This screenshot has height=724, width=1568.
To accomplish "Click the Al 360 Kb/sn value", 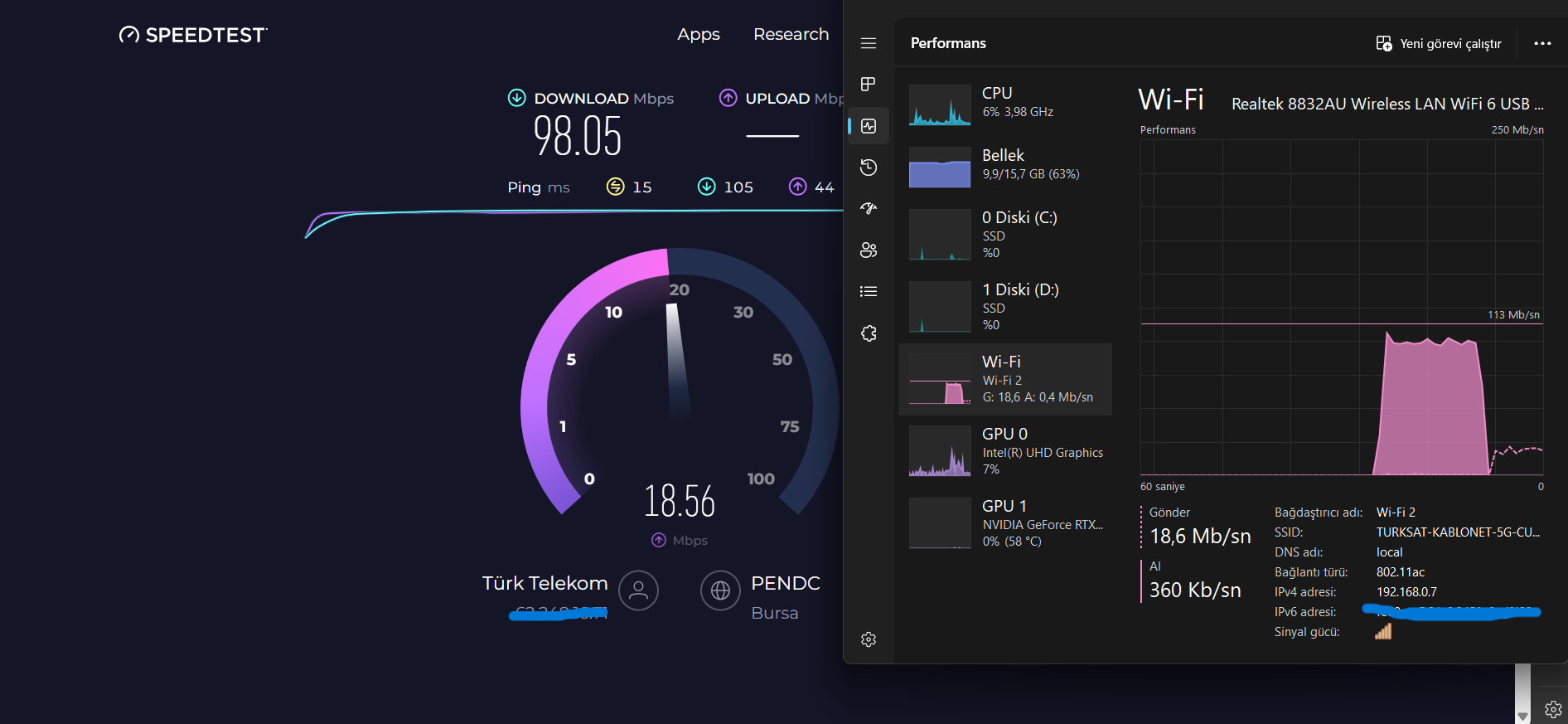I will pyautogui.click(x=1195, y=590).
